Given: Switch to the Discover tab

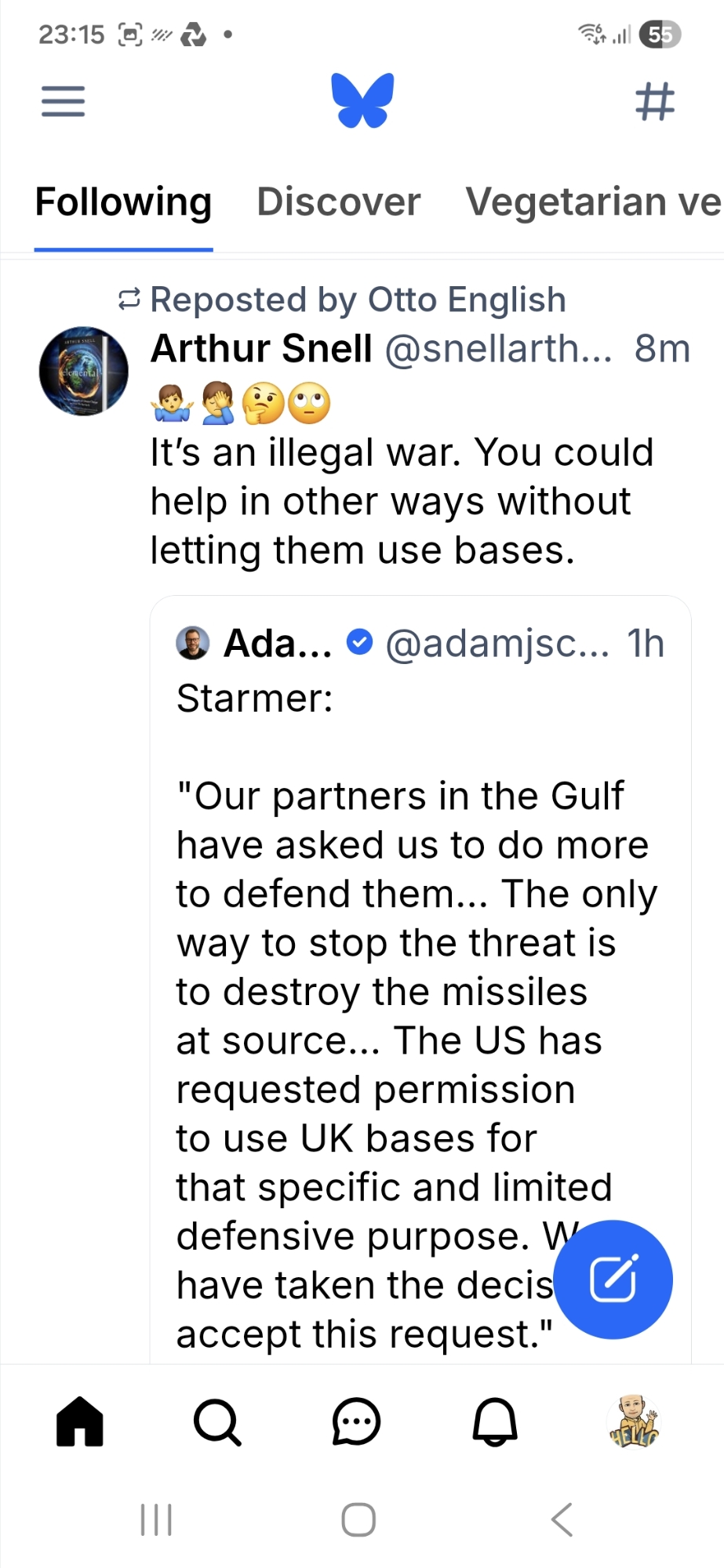Looking at the screenshot, I should (339, 202).
